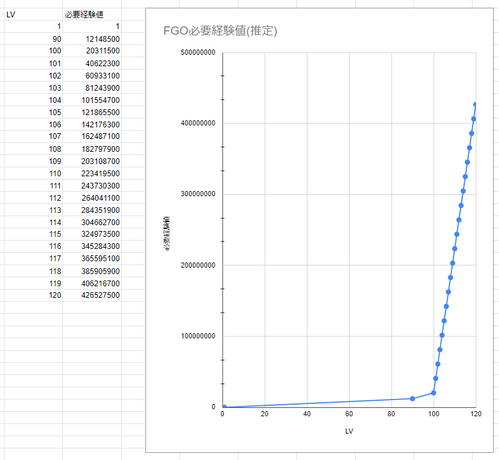Select the cell containing 40622300

click(92, 63)
